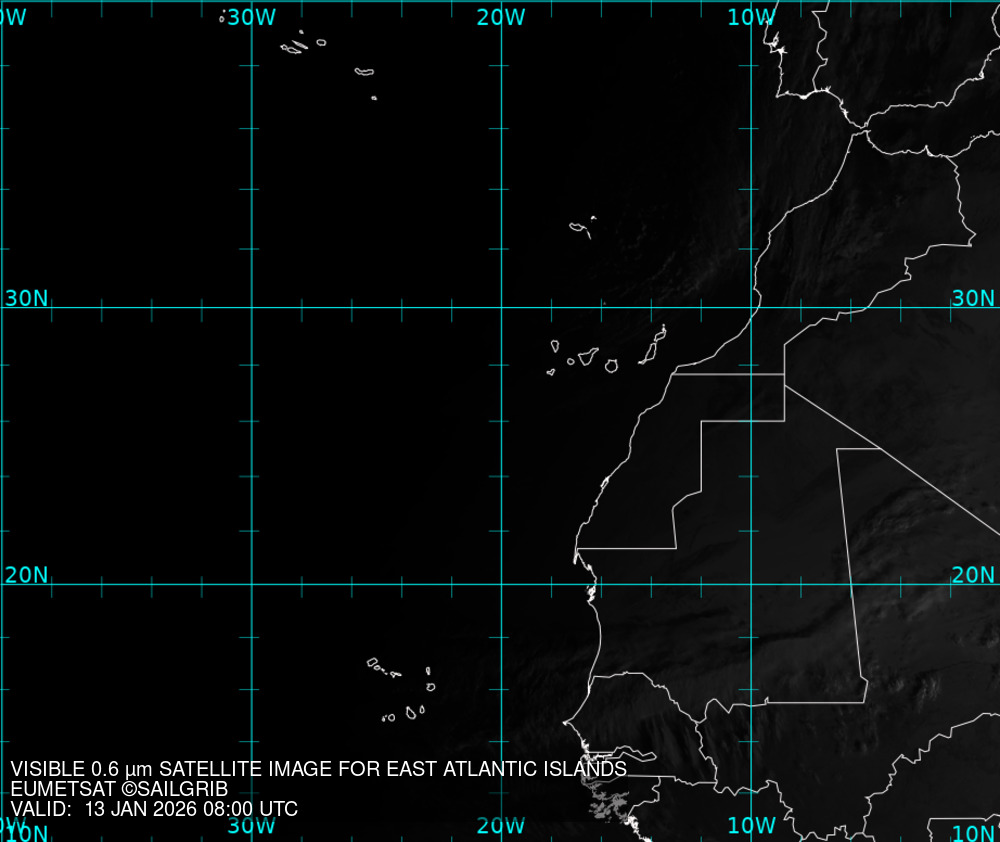
Task: Click the 10W longitude label at top
Action: [x=751, y=17]
